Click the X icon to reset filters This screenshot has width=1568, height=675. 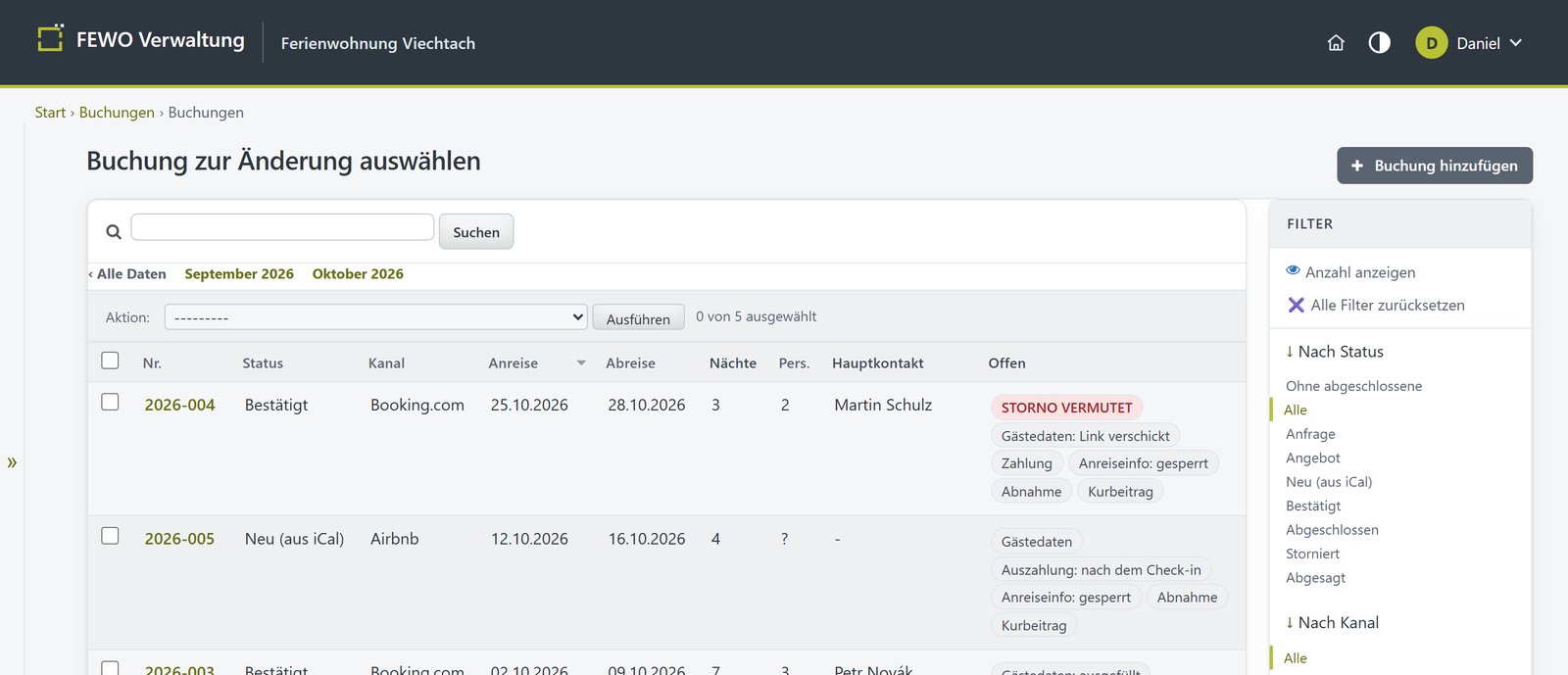tap(1296, 305)
